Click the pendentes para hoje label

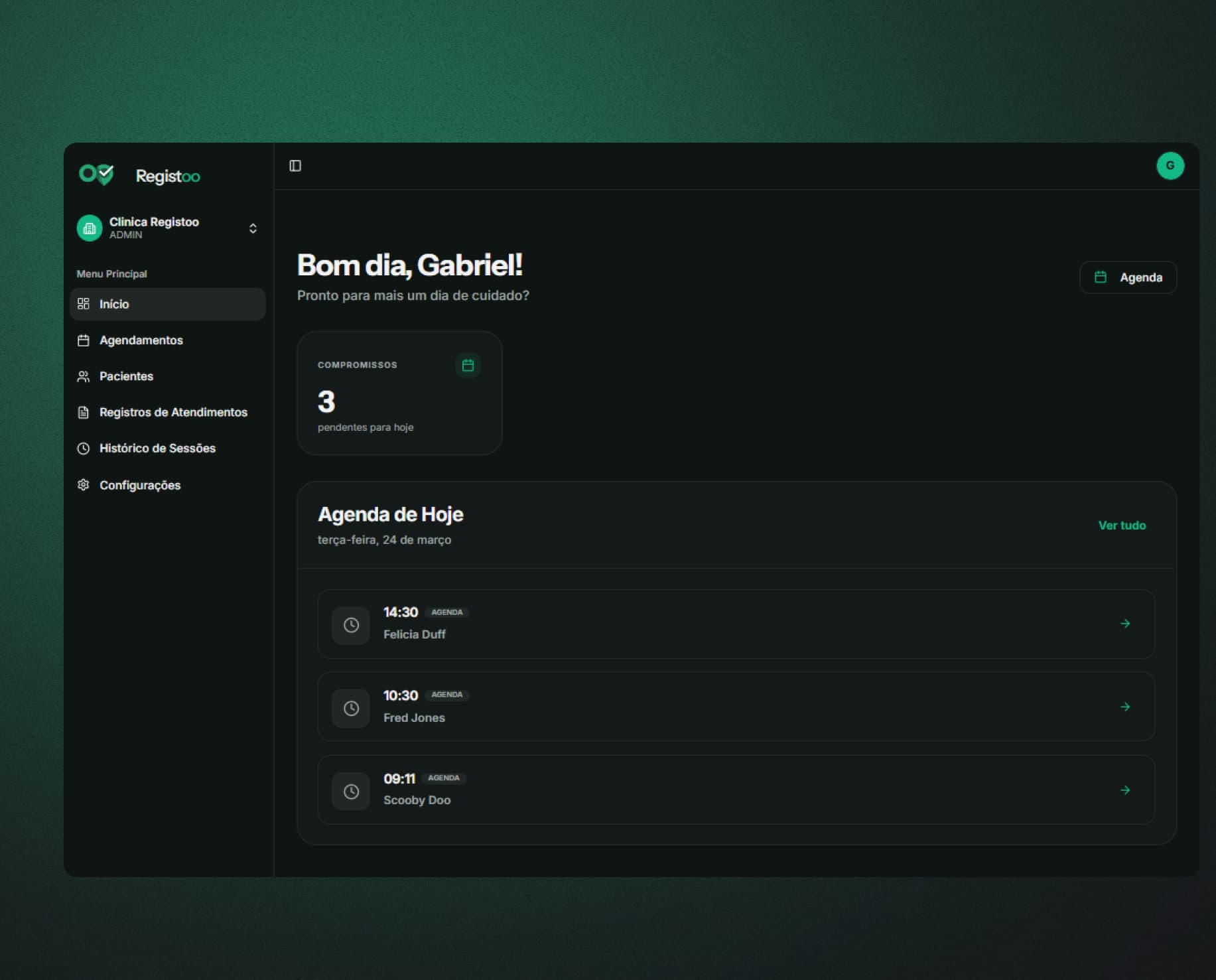tap(366, 427)
